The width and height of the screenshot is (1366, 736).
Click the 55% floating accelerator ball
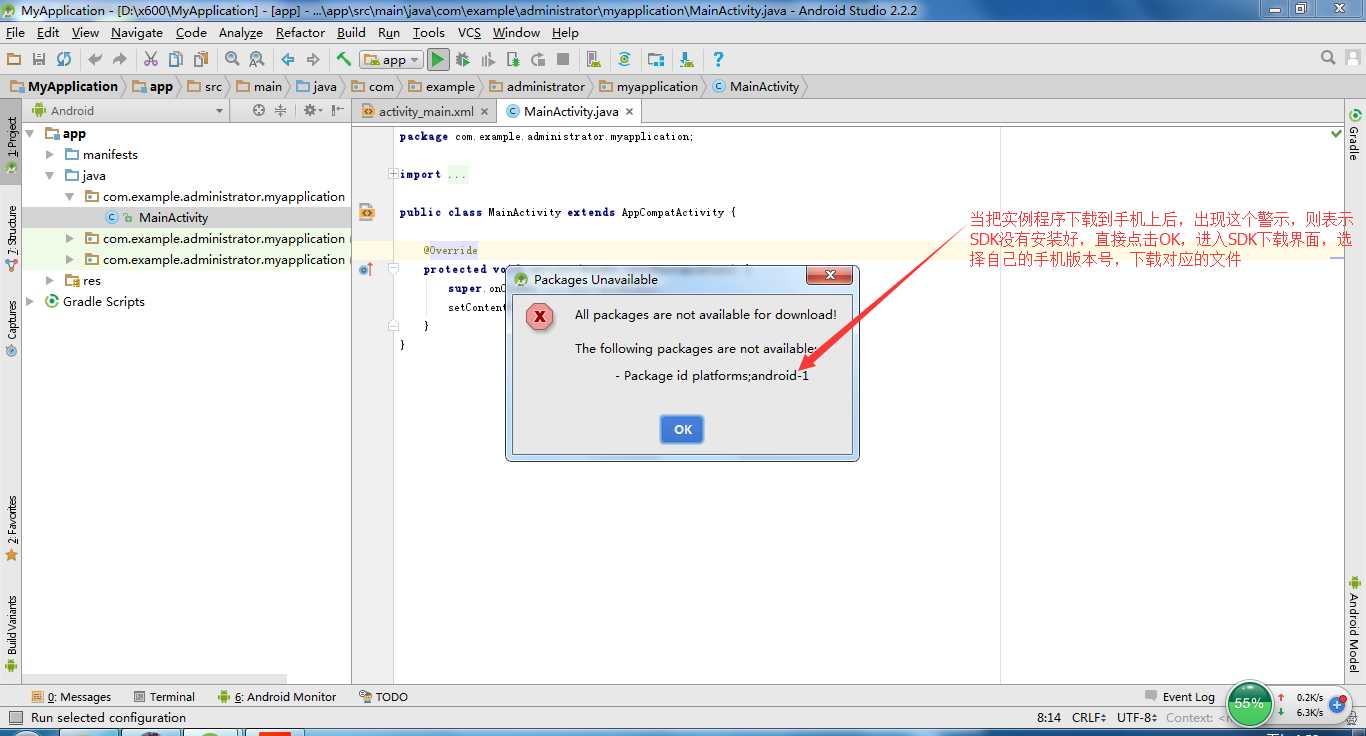(1249, 703)
